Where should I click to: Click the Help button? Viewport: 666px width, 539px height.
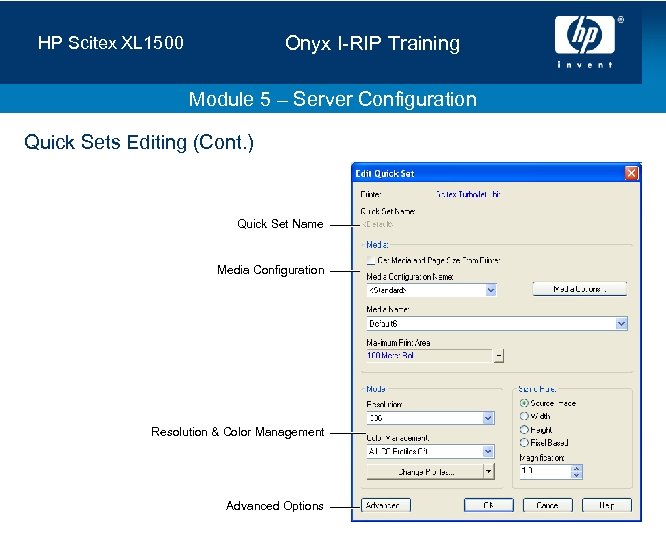[x=607, y=505]
